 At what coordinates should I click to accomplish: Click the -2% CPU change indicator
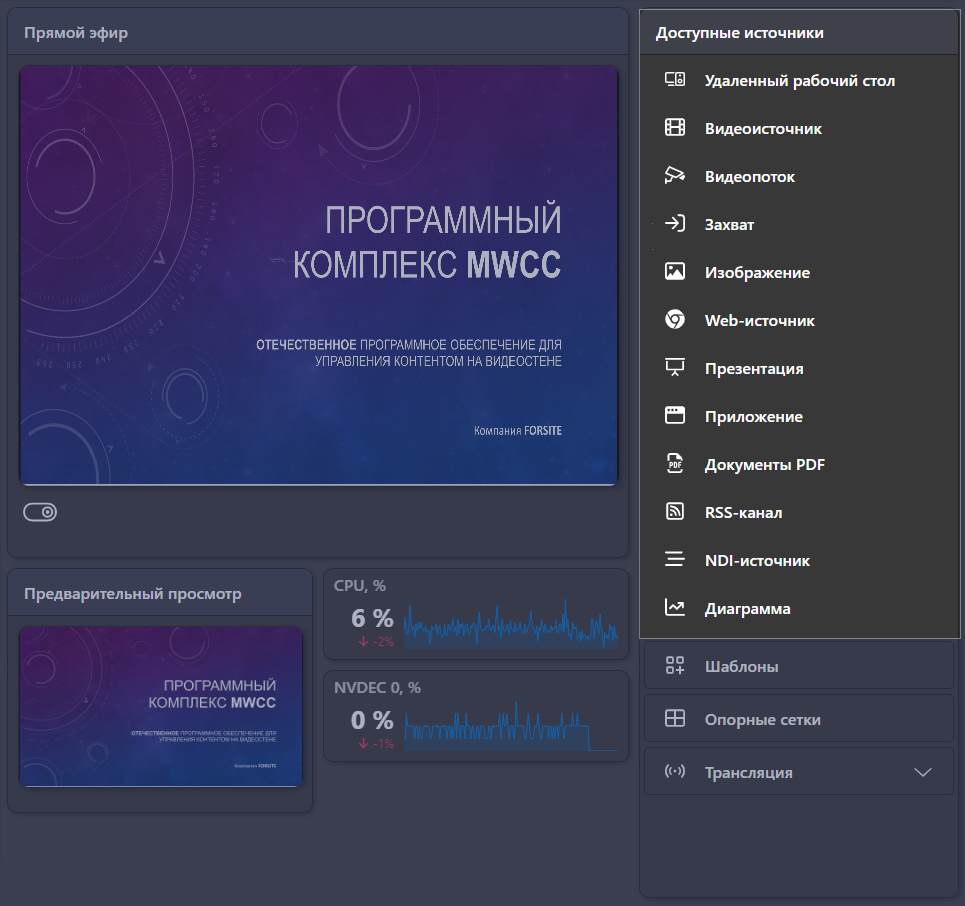(376, 641)
